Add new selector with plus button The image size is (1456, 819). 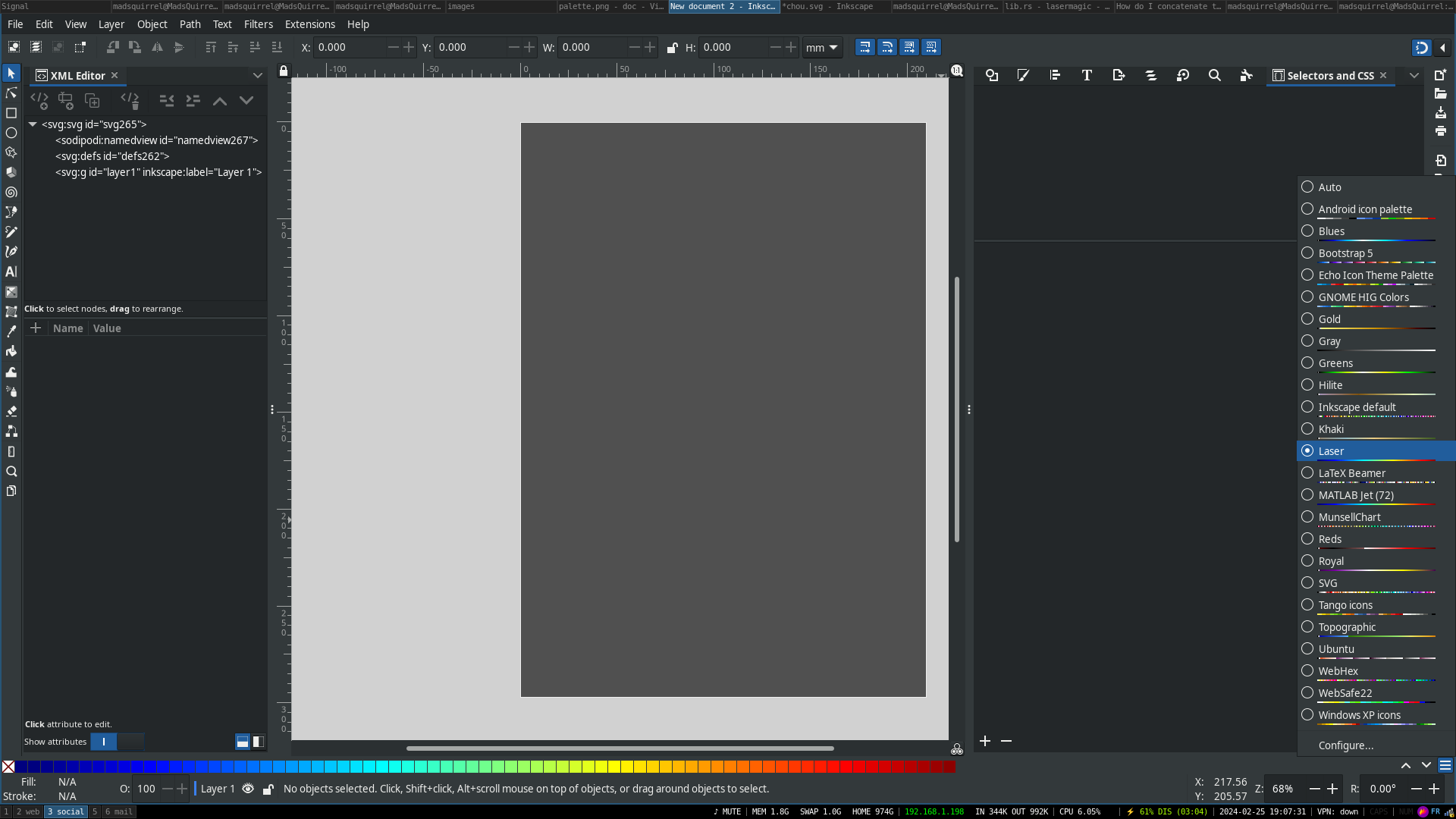coord(985,741)
